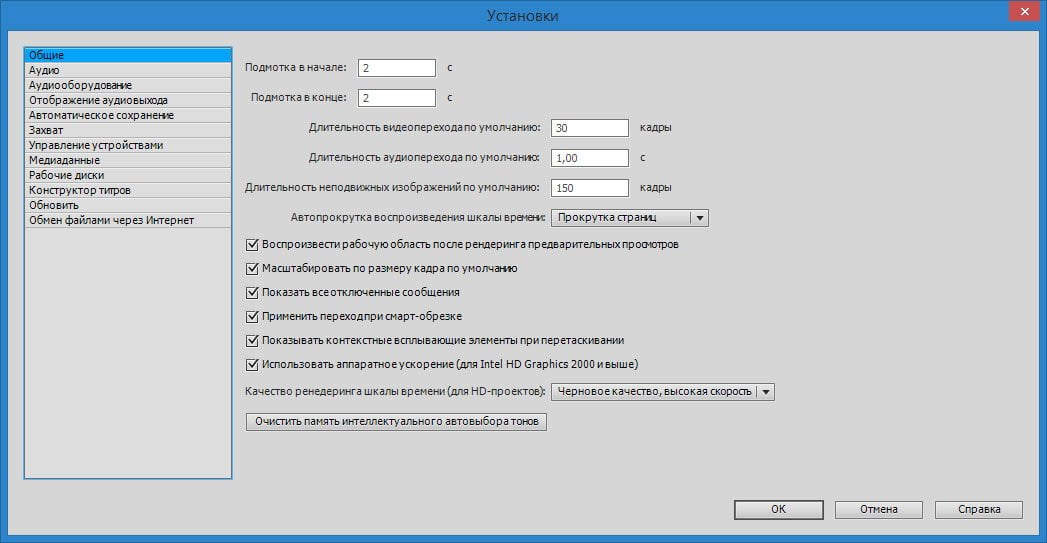1047x543 pixels.
Task: Click the Подмотка в конце field
Action: [397, 98]
